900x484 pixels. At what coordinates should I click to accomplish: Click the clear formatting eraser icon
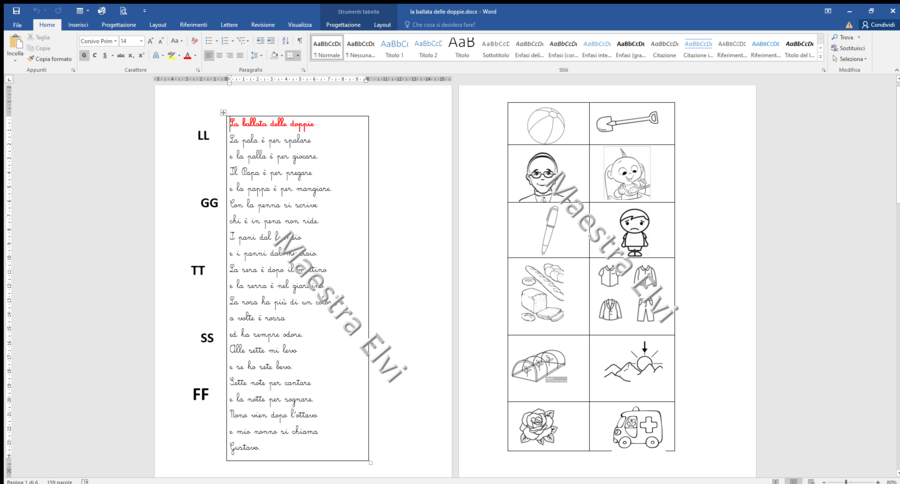[x=195, y=41]
